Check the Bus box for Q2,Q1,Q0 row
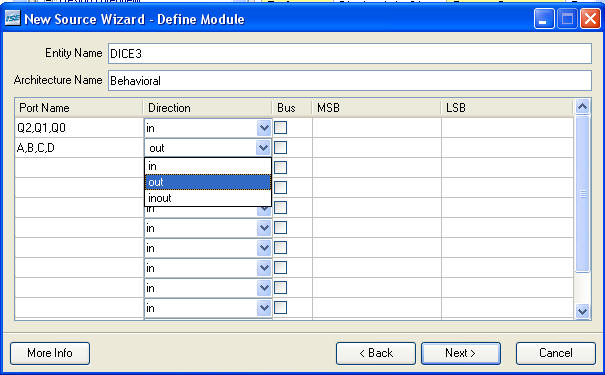605x375 pixels. (281, 127)
